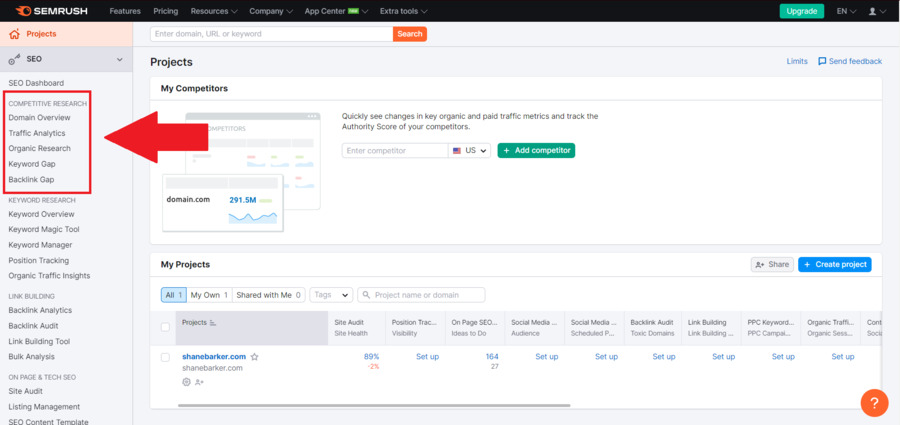
Task: Open the EN language selector
Action: (x=847, y=11)
